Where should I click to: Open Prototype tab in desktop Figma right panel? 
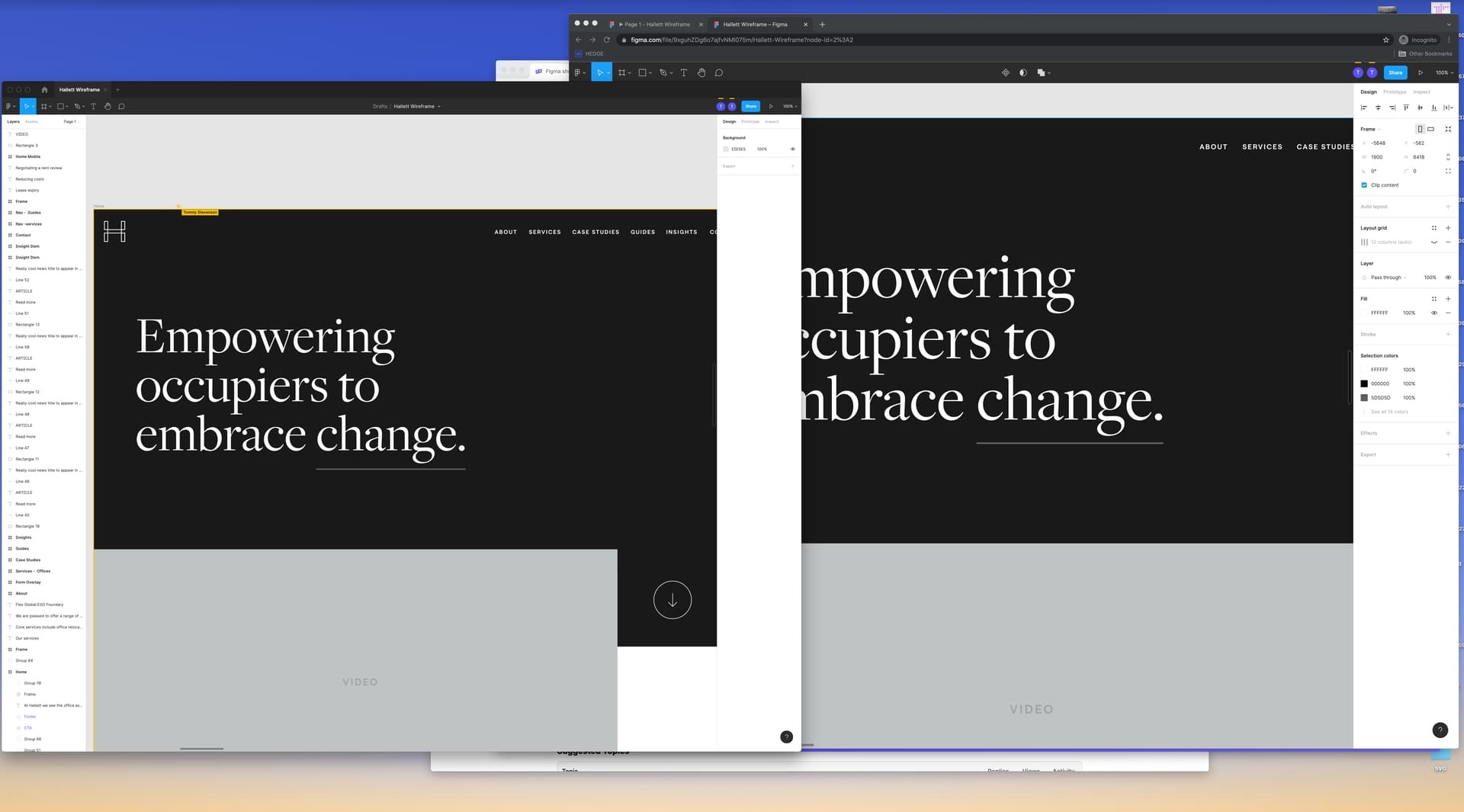pos(750,122)
